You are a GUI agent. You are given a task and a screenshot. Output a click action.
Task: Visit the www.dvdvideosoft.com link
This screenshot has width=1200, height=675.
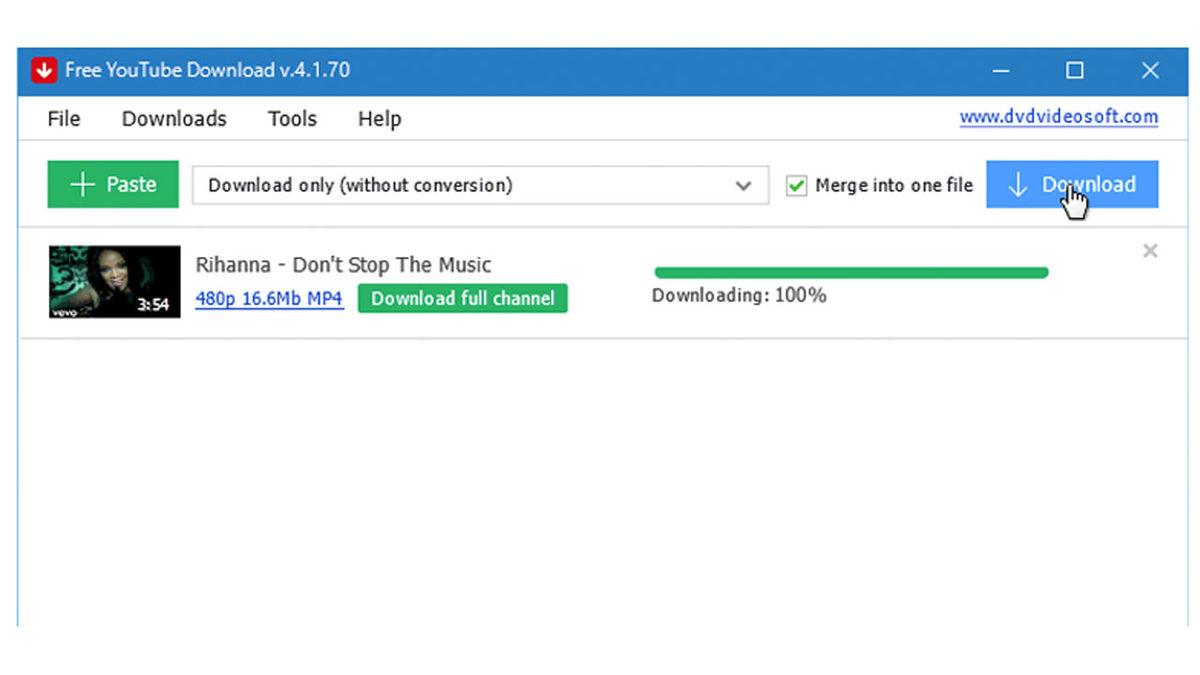1058,117
